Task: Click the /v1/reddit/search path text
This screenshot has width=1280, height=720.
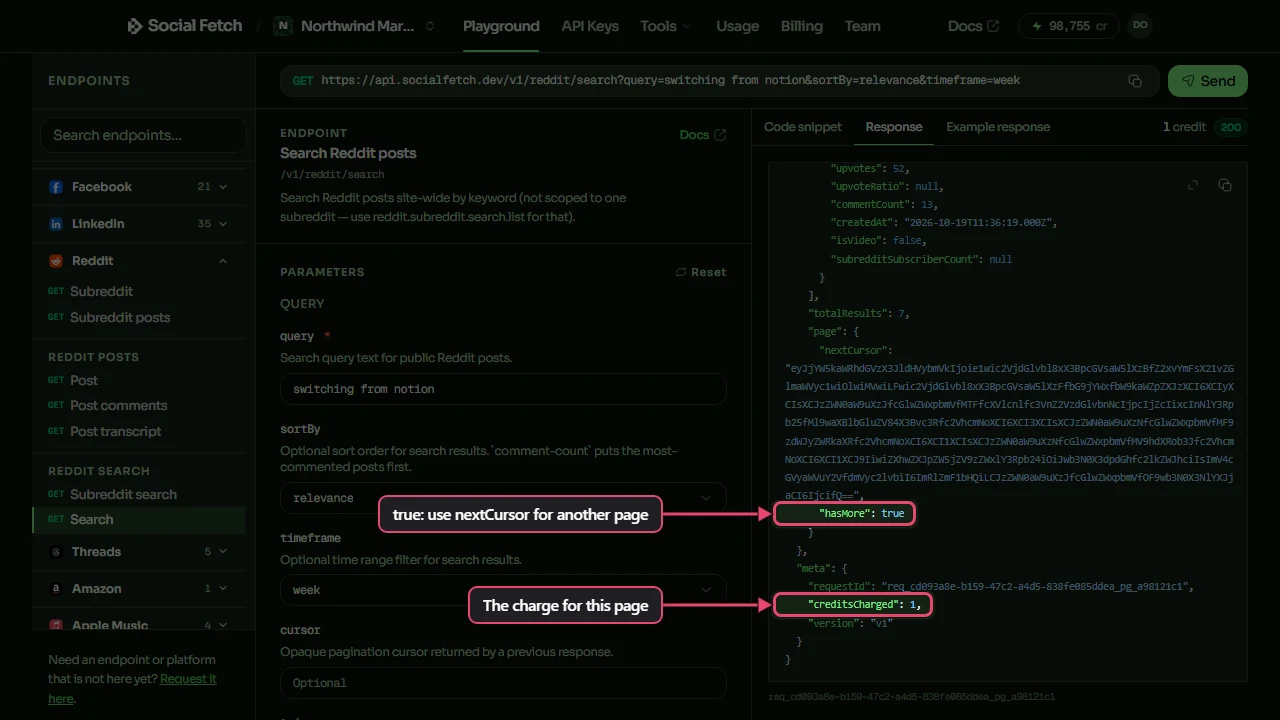Action: [x=332, y=175]
